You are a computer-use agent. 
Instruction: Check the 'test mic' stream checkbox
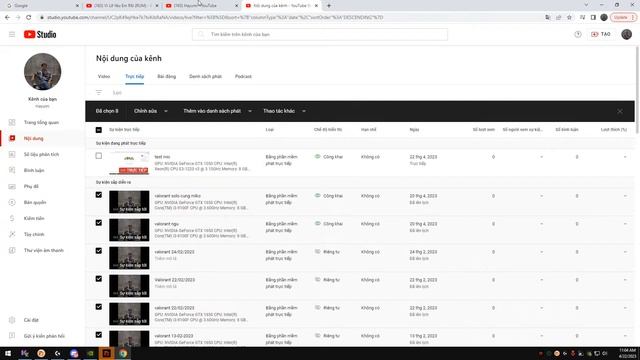(99, 156)
